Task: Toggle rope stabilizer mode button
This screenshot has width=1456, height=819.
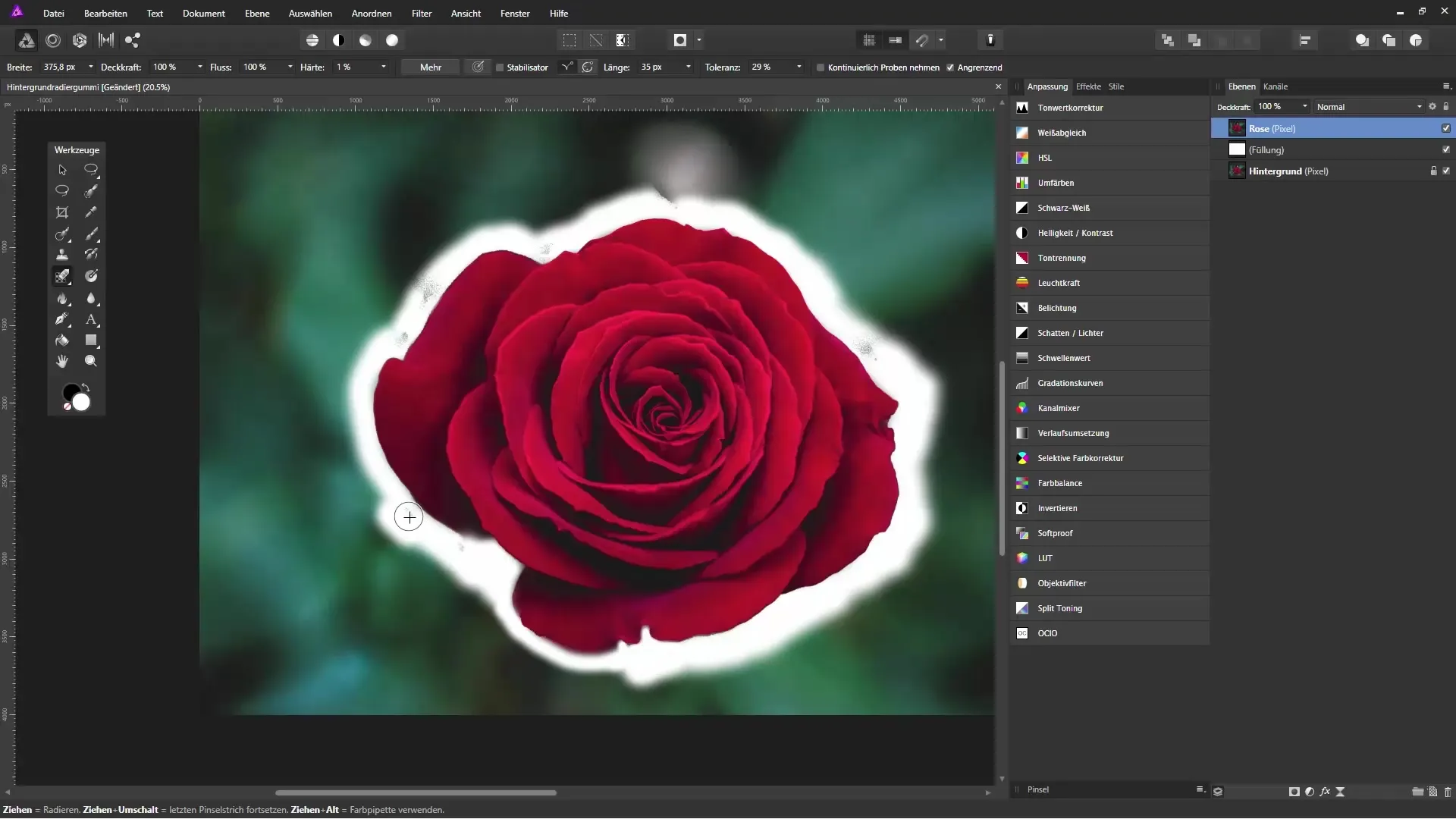Action: point(567,67)
